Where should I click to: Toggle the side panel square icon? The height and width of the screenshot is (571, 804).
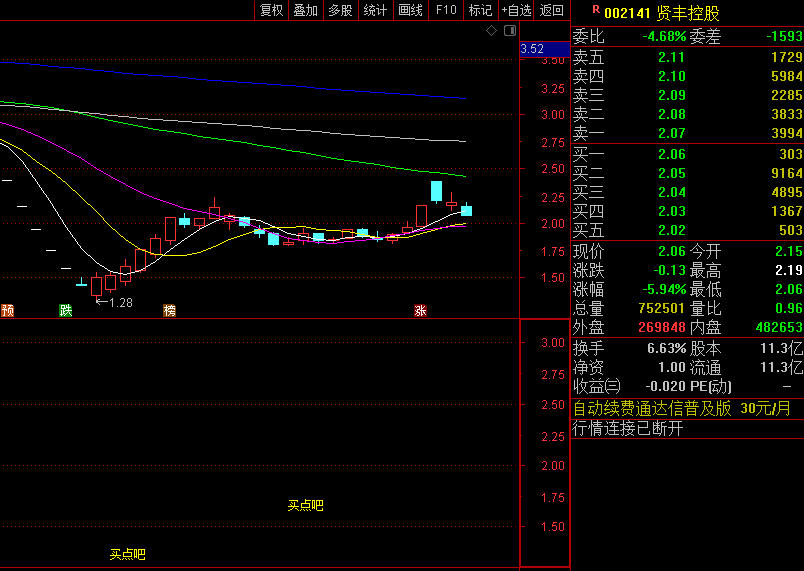(x=510, y=31)
